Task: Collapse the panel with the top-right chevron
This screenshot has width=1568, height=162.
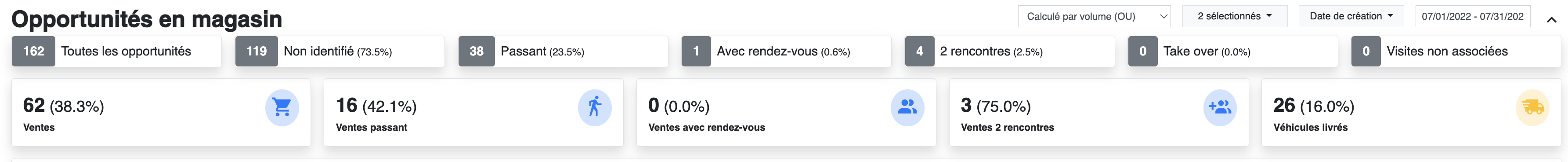Action: (1552, 19)
